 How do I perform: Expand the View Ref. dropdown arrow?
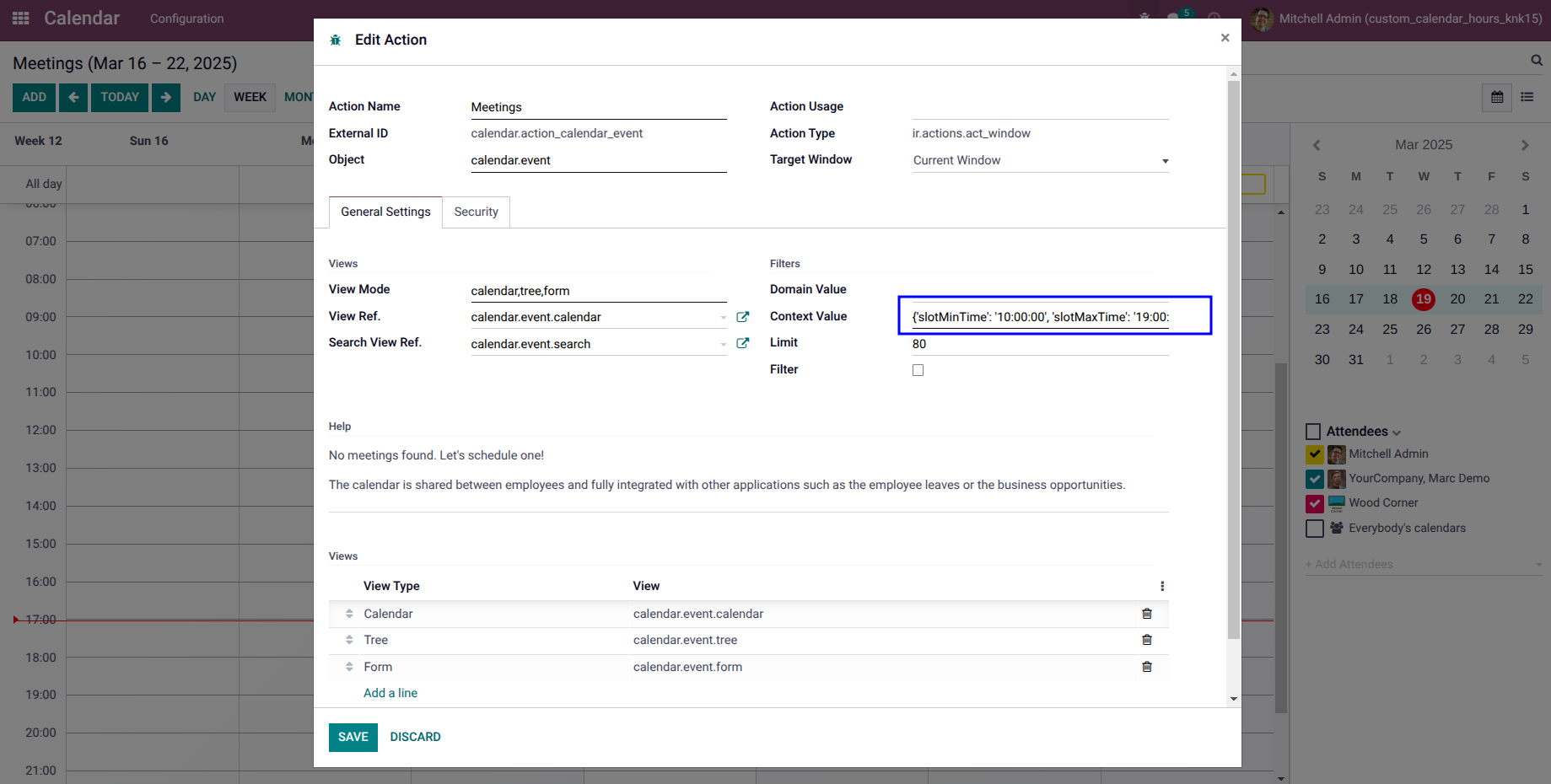click(x=724, y=318)
